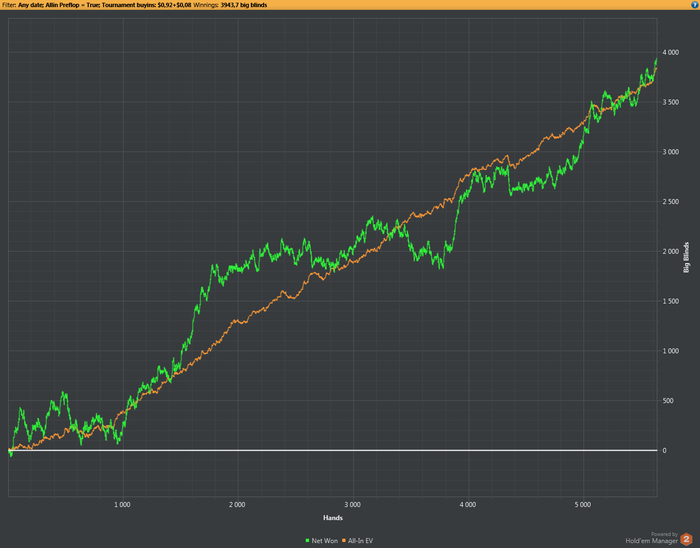Viewport: 700px width, 548px height.
Task: Click the 4 000 hands x-axis label
Action: 467,505
